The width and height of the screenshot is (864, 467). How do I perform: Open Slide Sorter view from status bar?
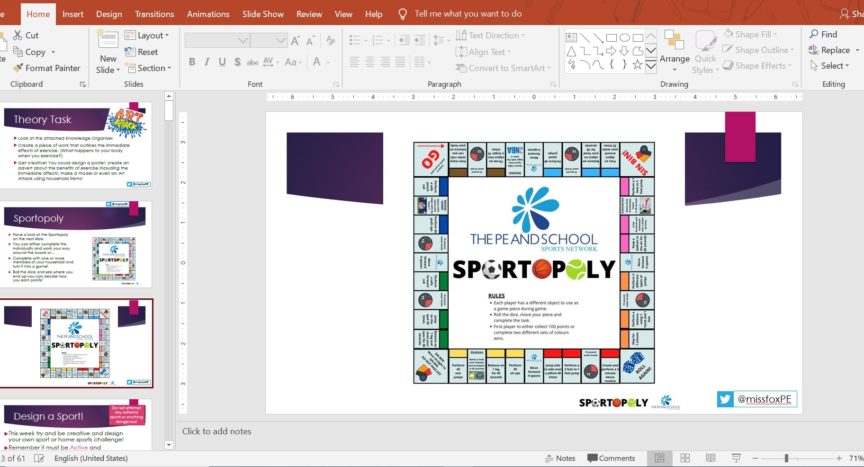pos(684,458)
